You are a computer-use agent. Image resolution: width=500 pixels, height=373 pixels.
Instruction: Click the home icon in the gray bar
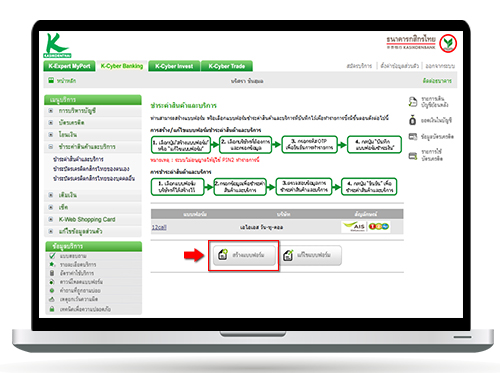(51, 80)
